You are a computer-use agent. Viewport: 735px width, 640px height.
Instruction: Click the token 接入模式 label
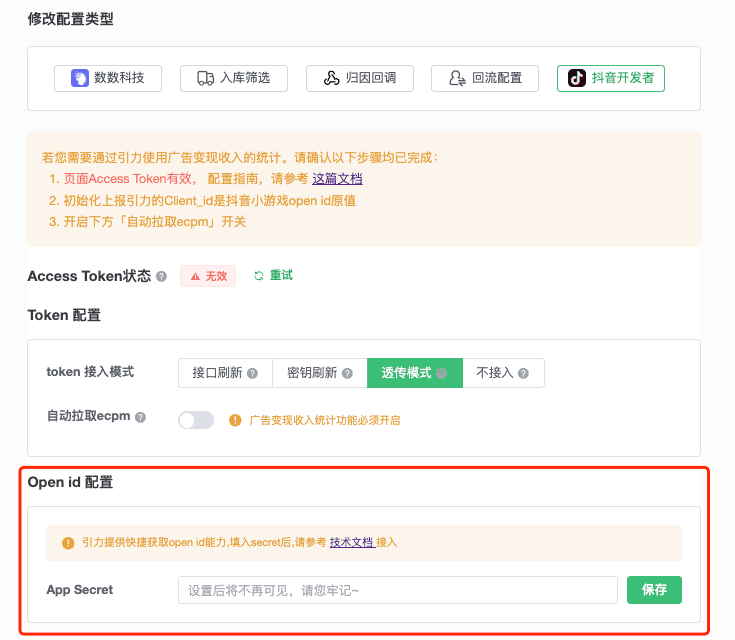90,372
